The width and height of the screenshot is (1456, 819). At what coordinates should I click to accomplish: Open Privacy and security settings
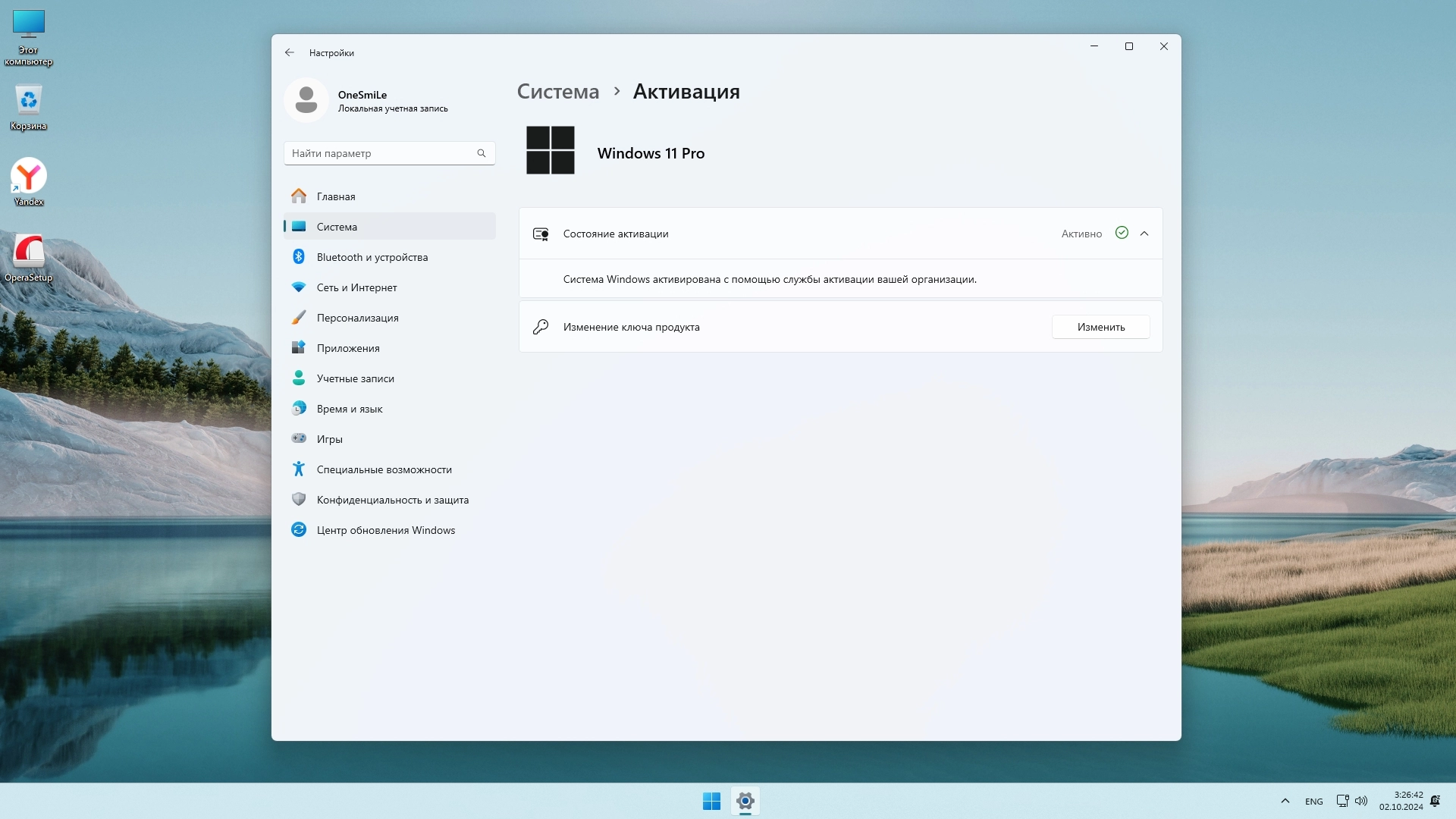coord(392,500)
